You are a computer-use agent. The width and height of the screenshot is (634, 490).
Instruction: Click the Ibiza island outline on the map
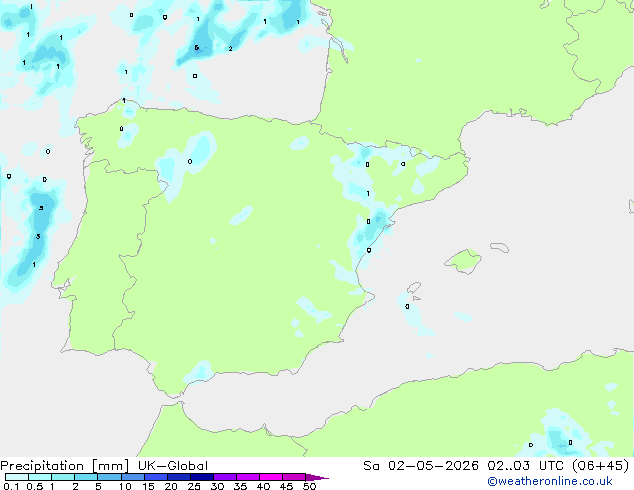[x=414, y=288]
